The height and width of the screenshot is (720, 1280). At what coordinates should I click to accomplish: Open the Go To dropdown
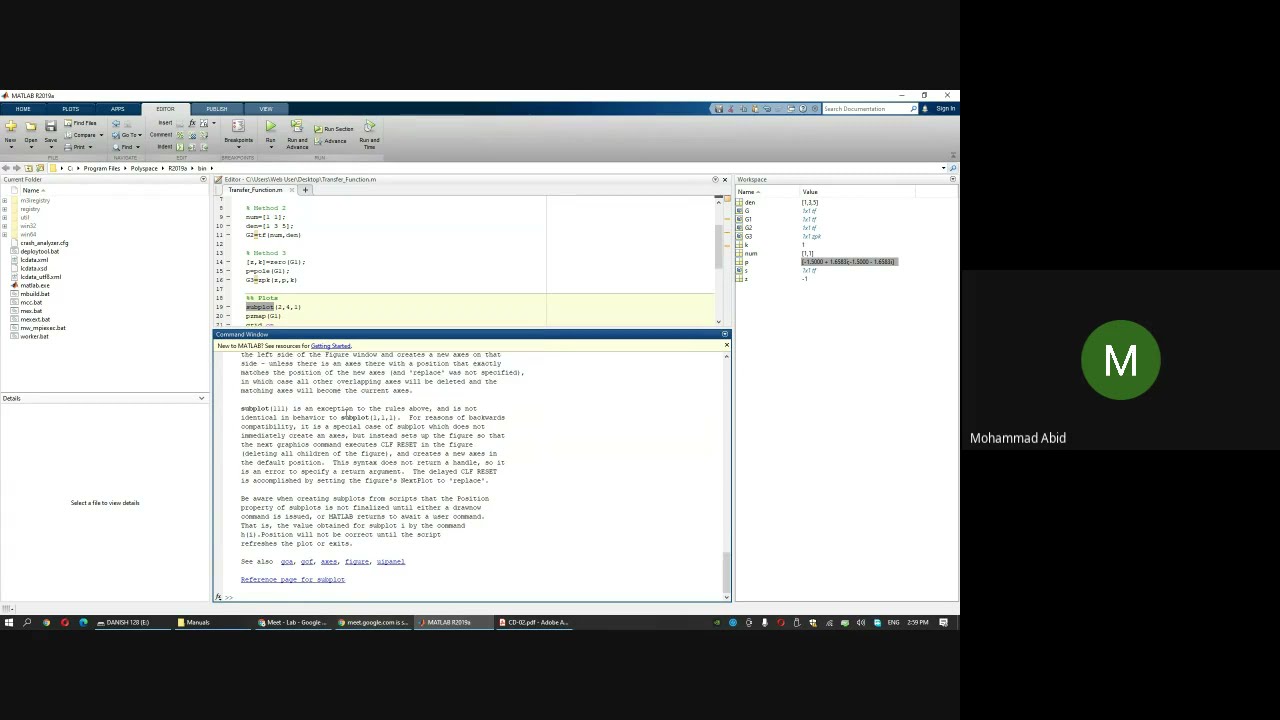[127, 135]
